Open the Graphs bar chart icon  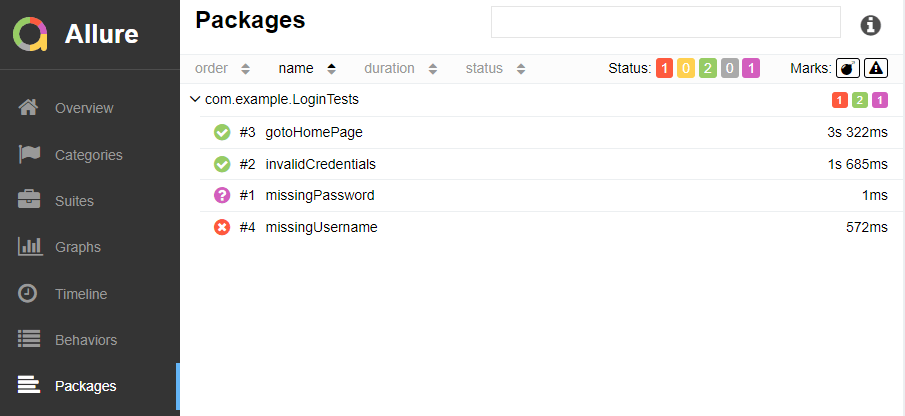[29, 246]
